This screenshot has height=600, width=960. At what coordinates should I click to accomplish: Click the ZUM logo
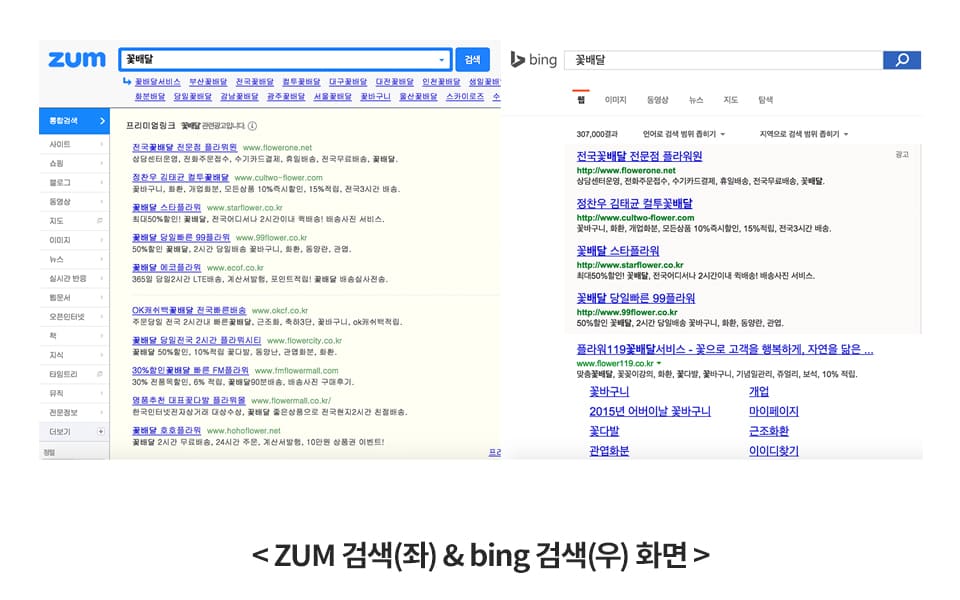[x=76, y=60]
